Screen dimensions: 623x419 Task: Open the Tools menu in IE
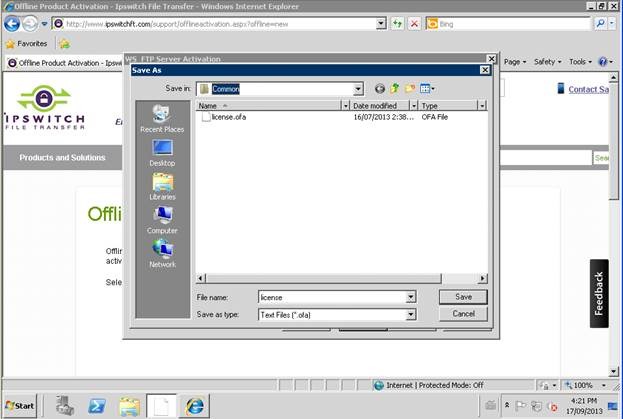coord(580,62)
